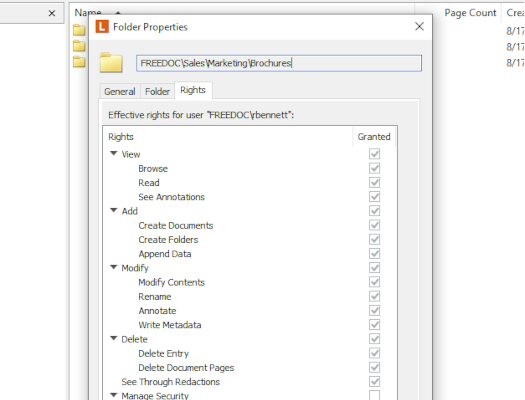Toggle the Write Metadata granted checkbox
This screenshot has height=400, width=525.
(375, 325)
